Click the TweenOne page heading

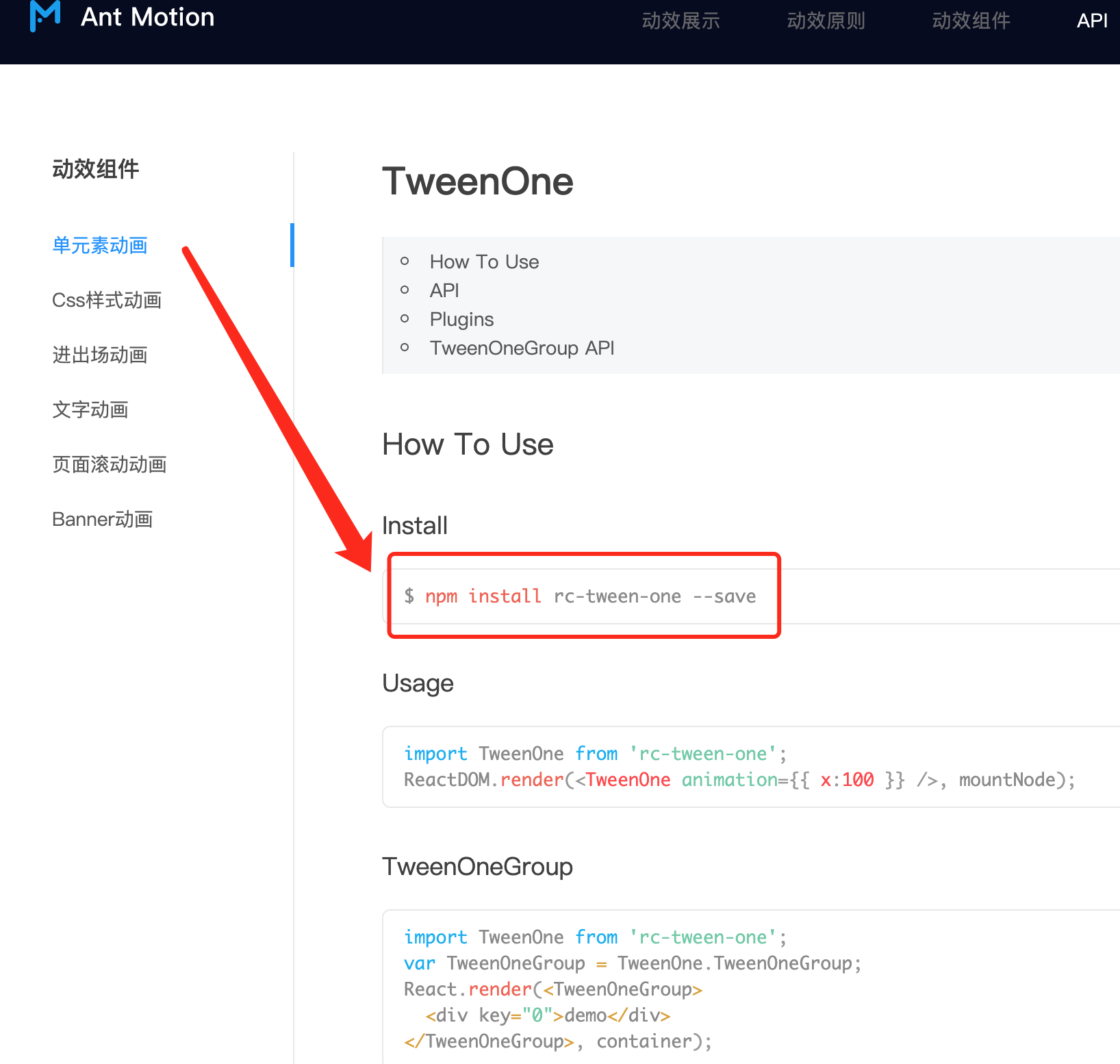tap(478, 181)
